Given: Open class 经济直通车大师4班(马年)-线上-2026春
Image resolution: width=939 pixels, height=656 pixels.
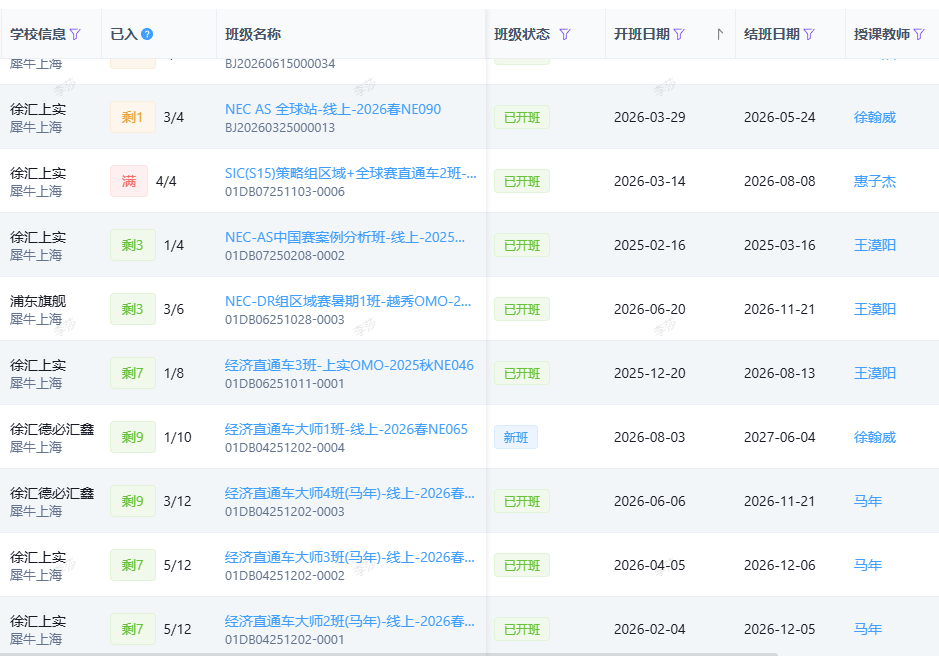Looking at the screenshot, I should [x=350, y=494].
